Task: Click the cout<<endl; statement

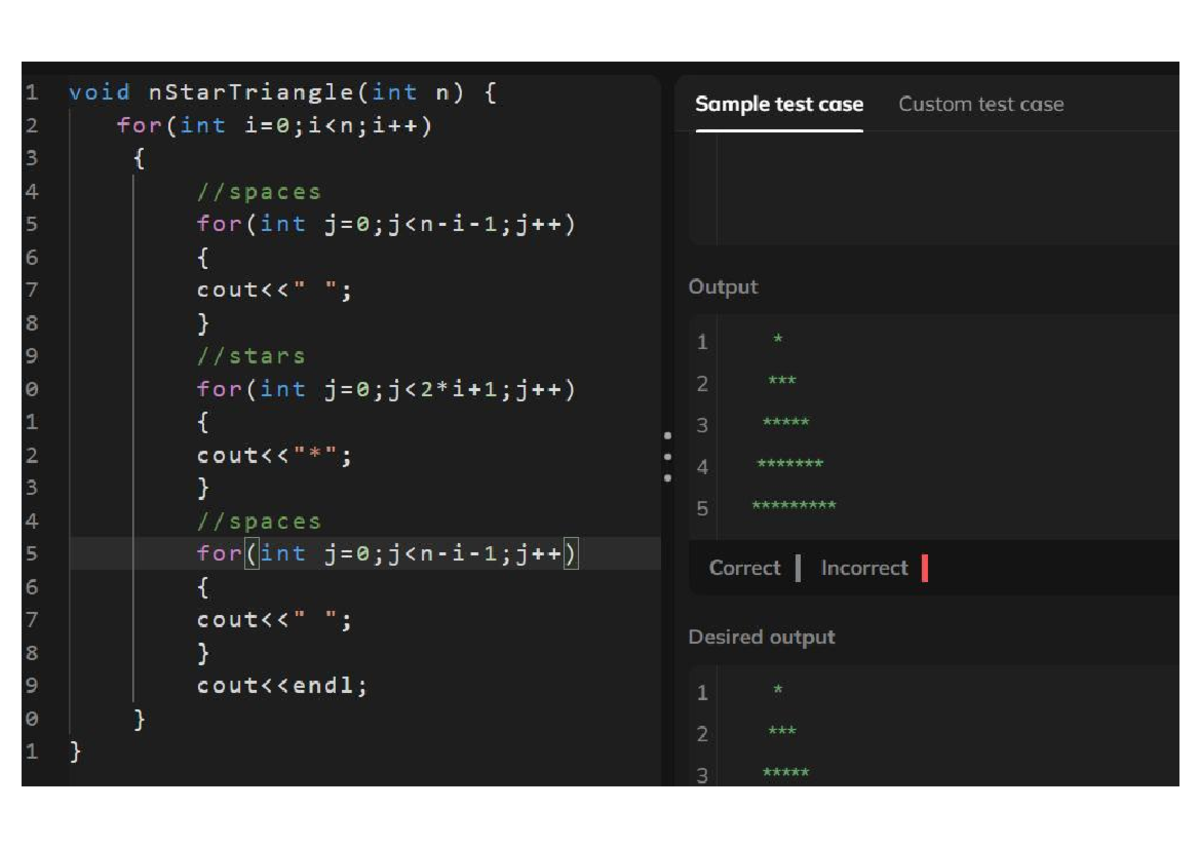Action: tap(282, 686)
